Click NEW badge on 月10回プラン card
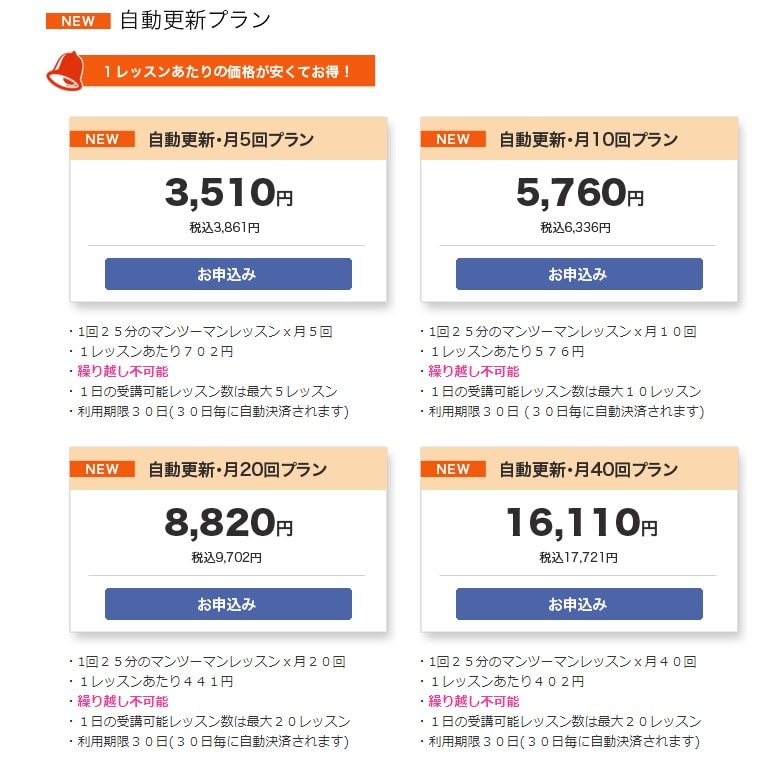 [x=453, y=139]
